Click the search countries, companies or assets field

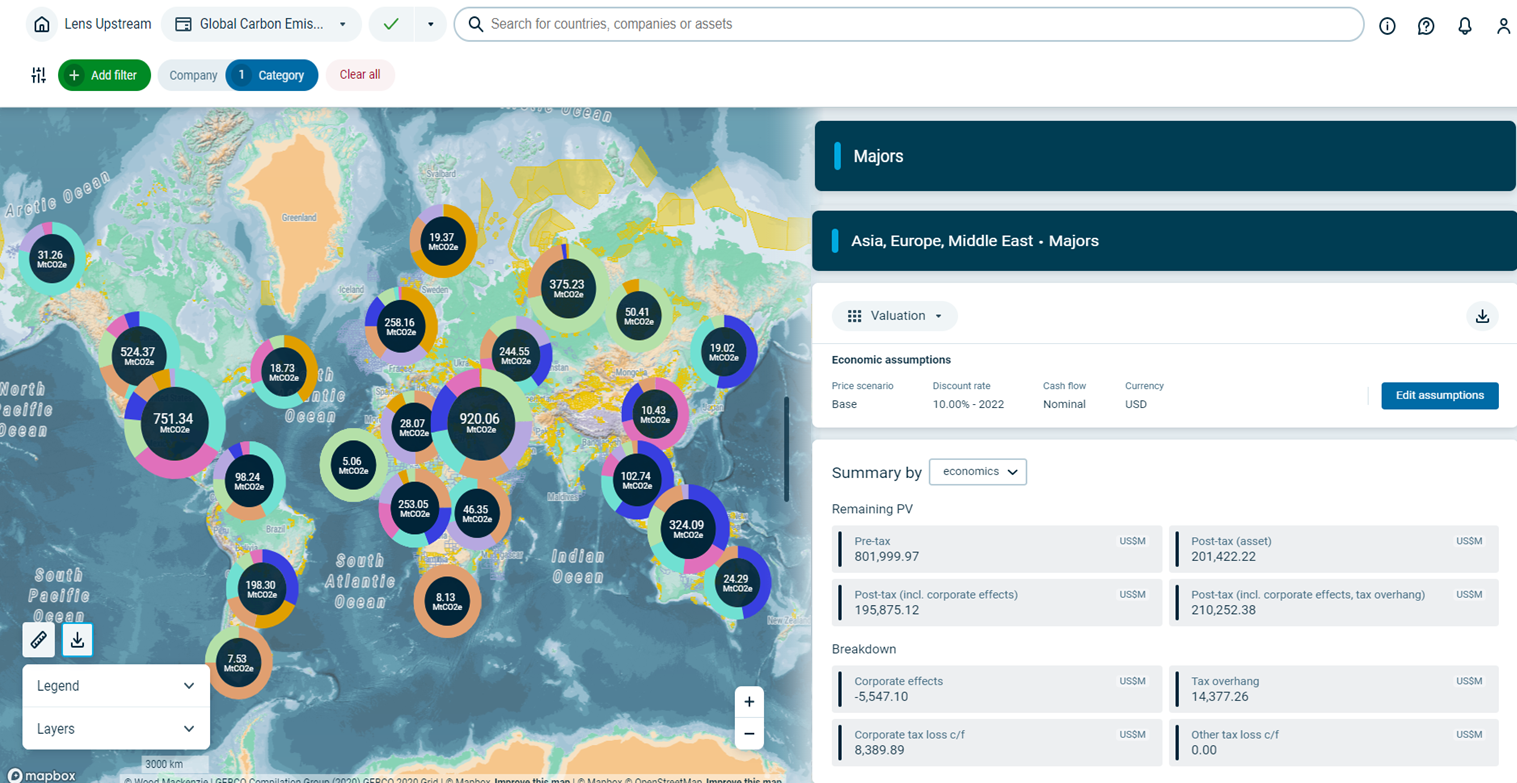[x=908, y=24]
